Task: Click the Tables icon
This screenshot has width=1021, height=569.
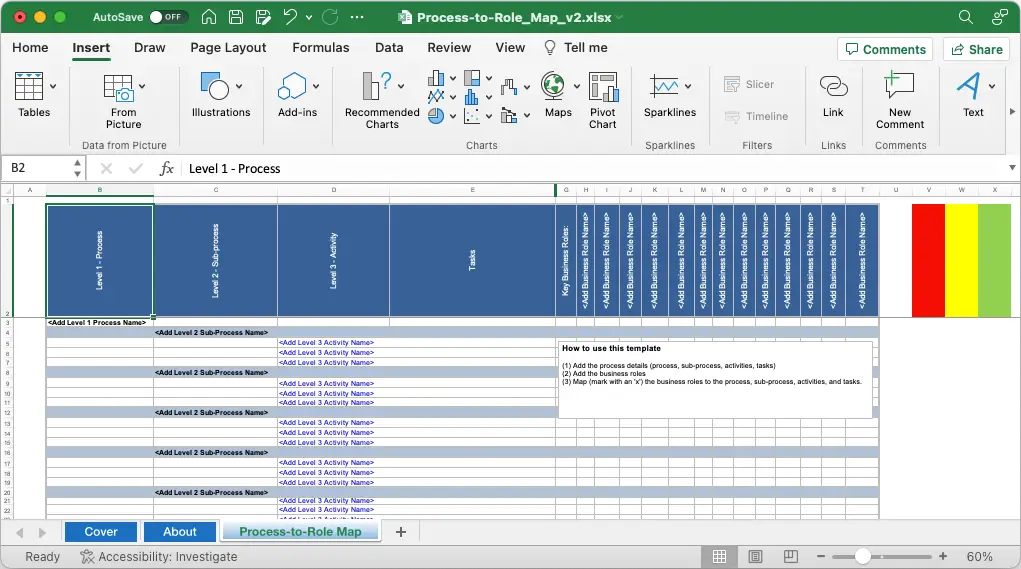Action: coord(29,86)
